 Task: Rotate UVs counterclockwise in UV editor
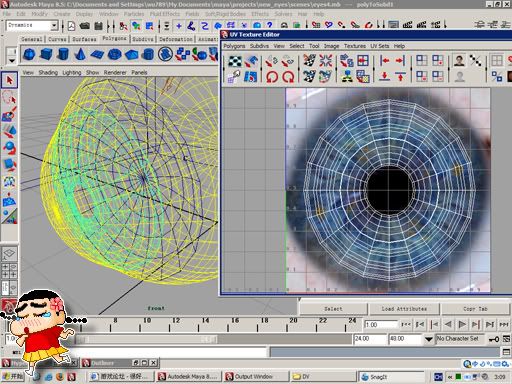coord(272,77)
